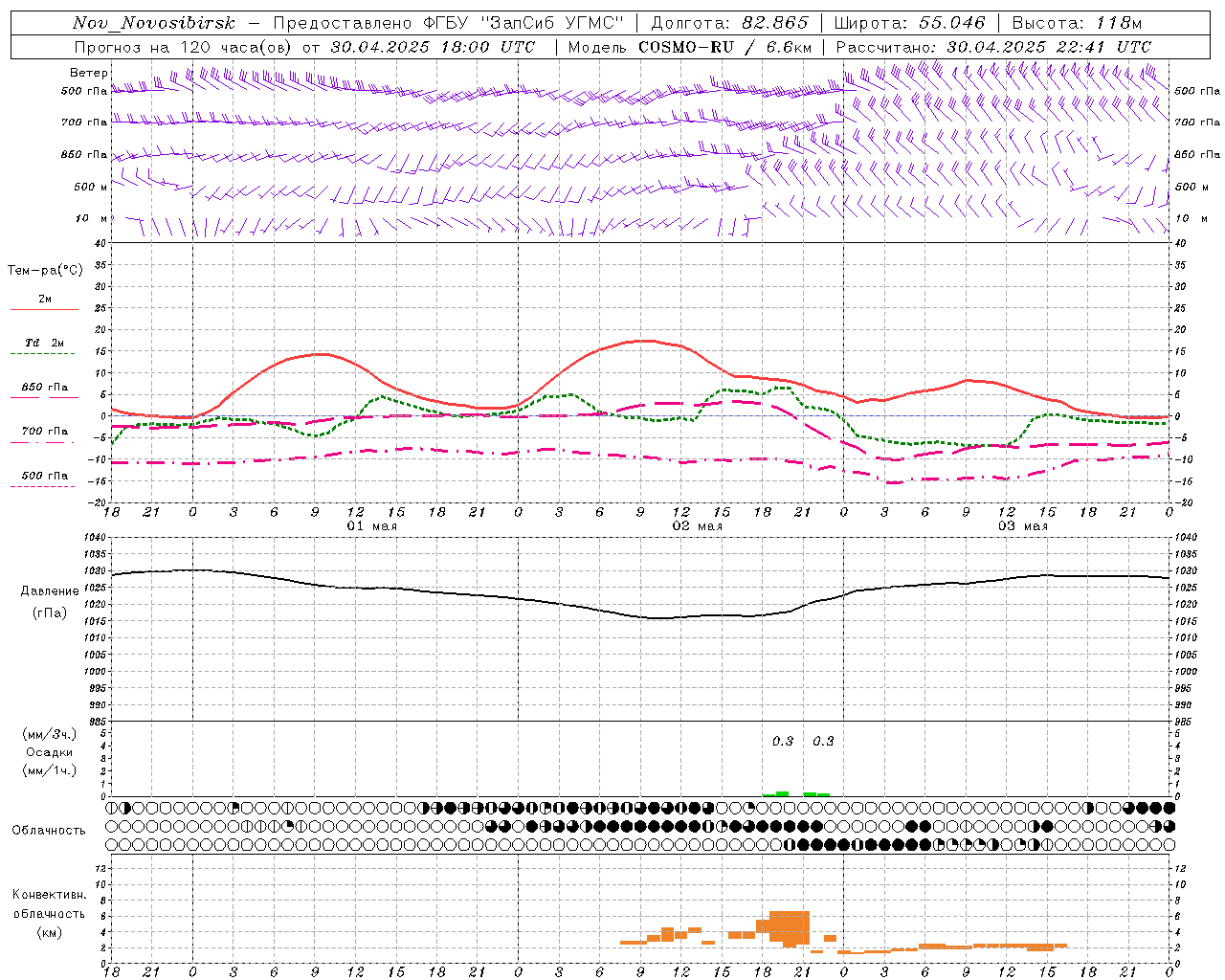This screenshot has height=980, width=1225.
Task: Click the Модель COSMO-RU / 6.6км text
Action: (x=690, y=47)
